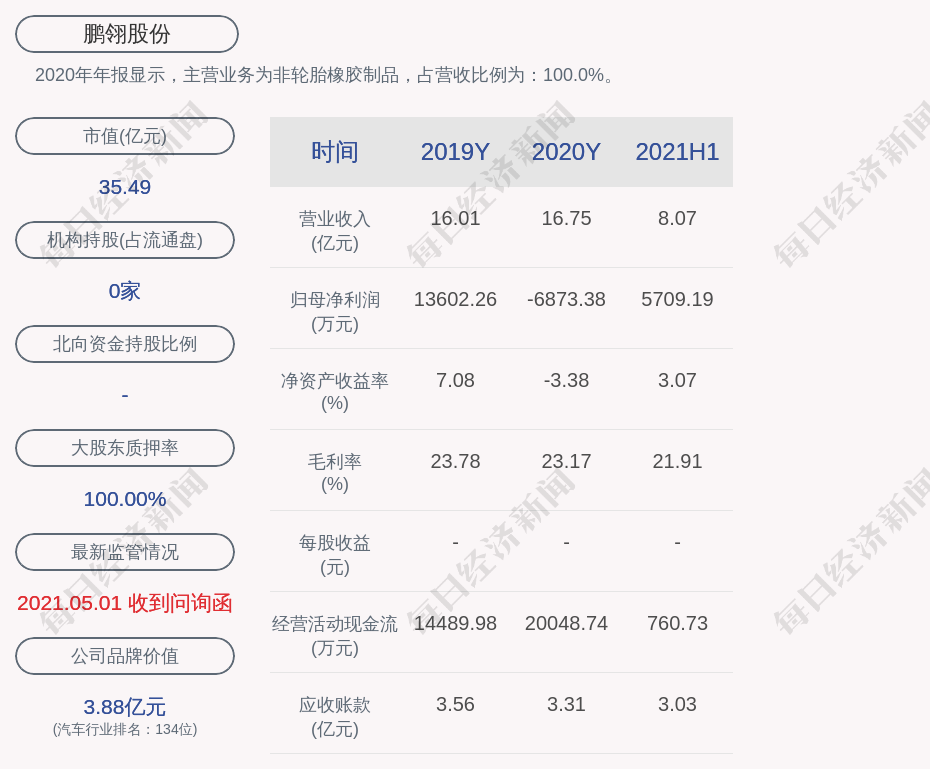The image size is (930, 769).
Task: Click the 归母净利润(万元) row label
Action: 335,312
